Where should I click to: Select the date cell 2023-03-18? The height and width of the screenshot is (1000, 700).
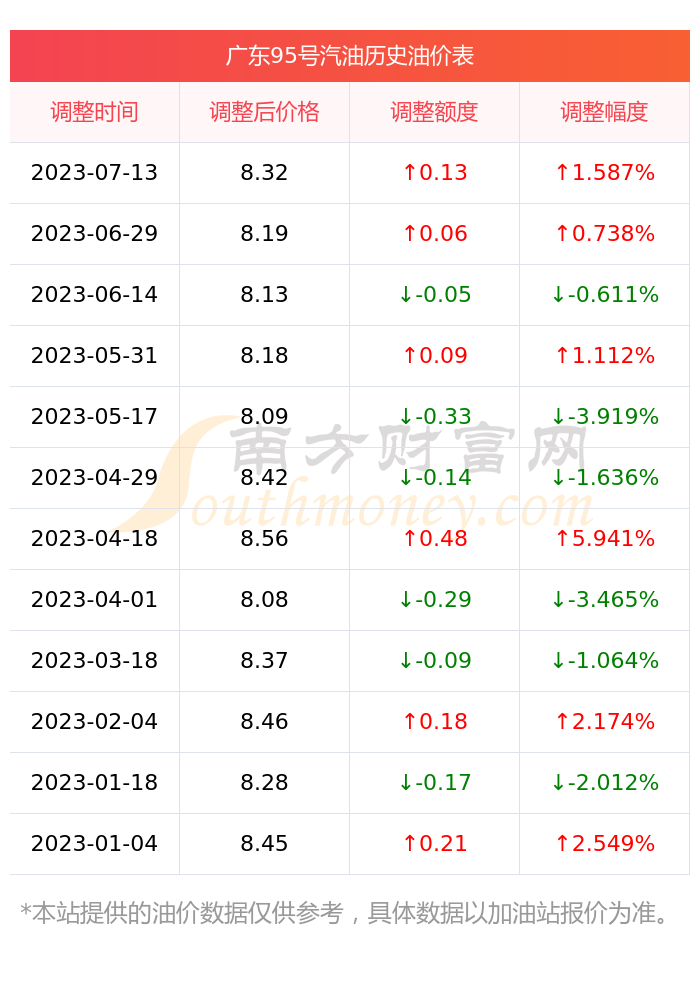click(94, 661)
